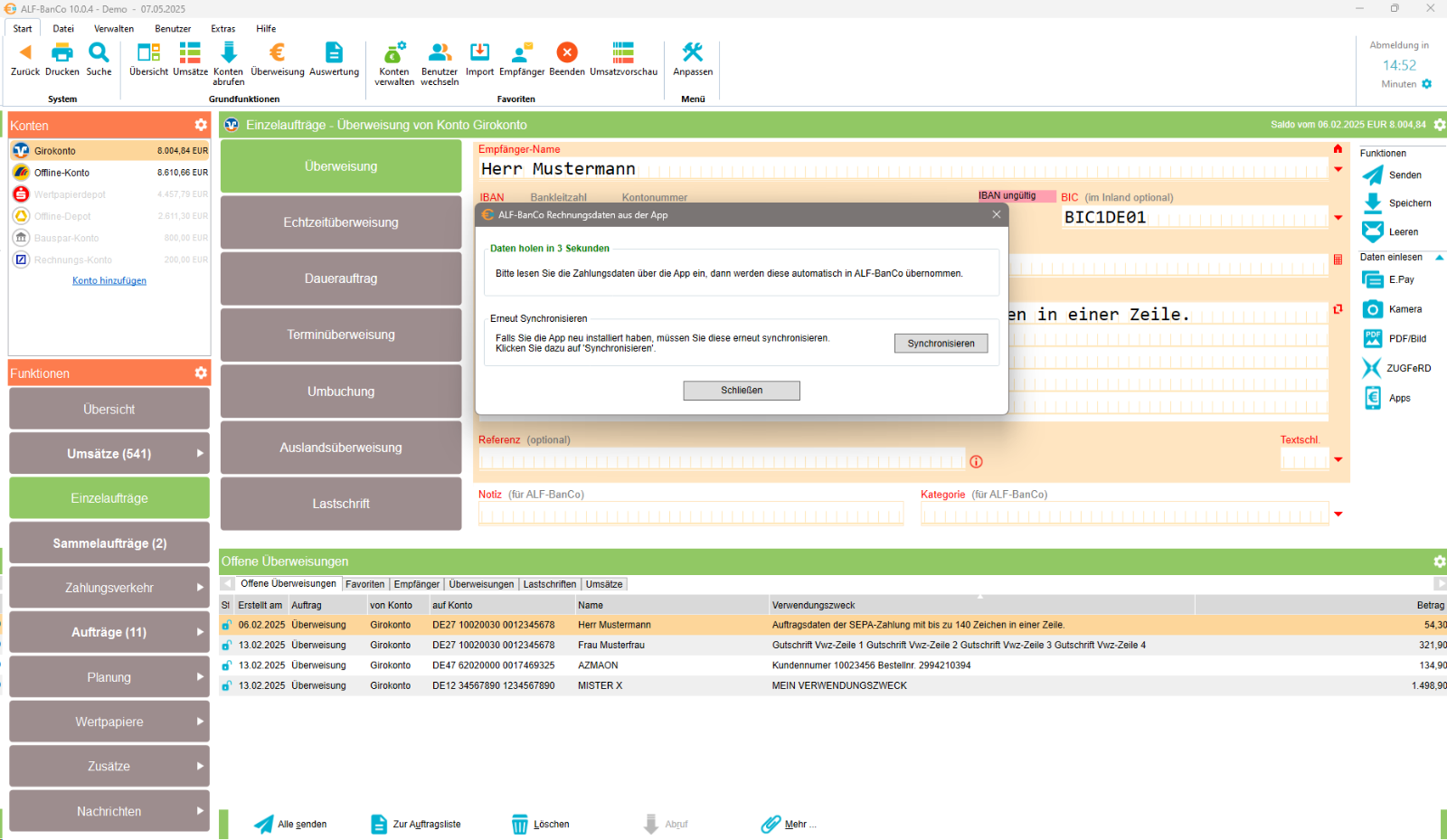Screen dimensions: 1447x840
Task: Click the Referenz input field
Action: 722,460
